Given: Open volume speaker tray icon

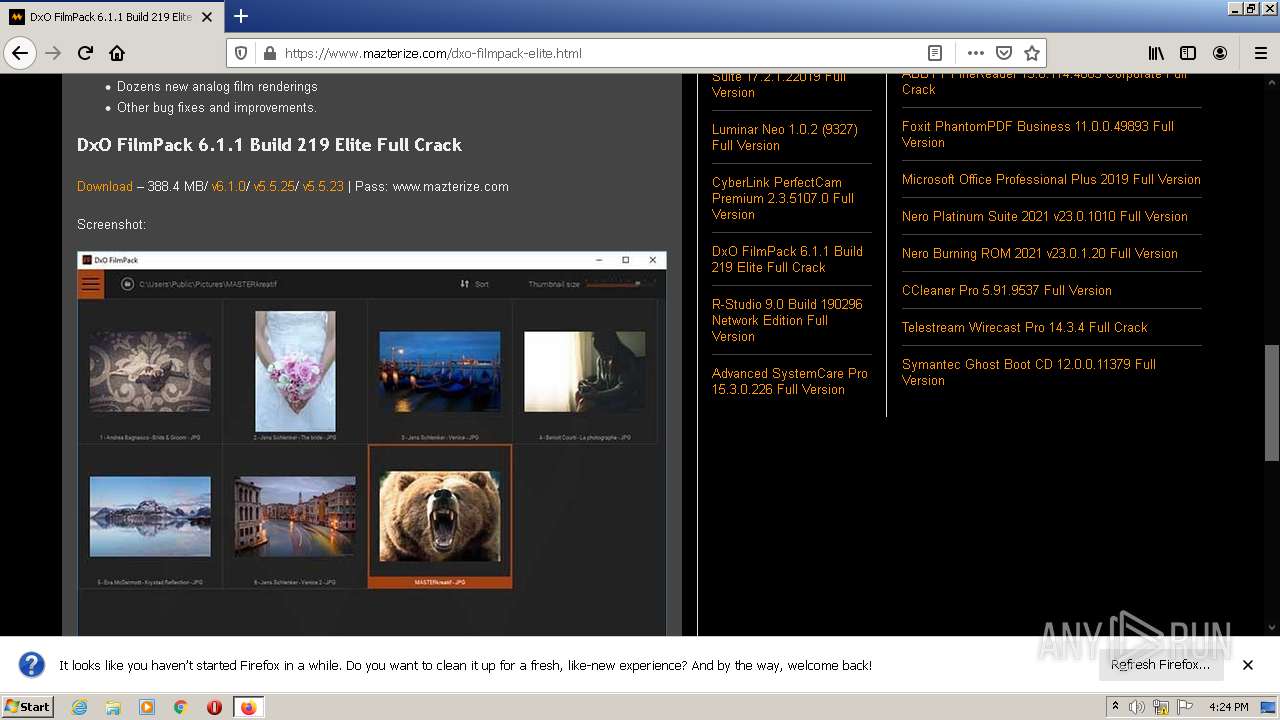Looking at the screenshot, I should pyautogui.click(x=1137, y=707).
